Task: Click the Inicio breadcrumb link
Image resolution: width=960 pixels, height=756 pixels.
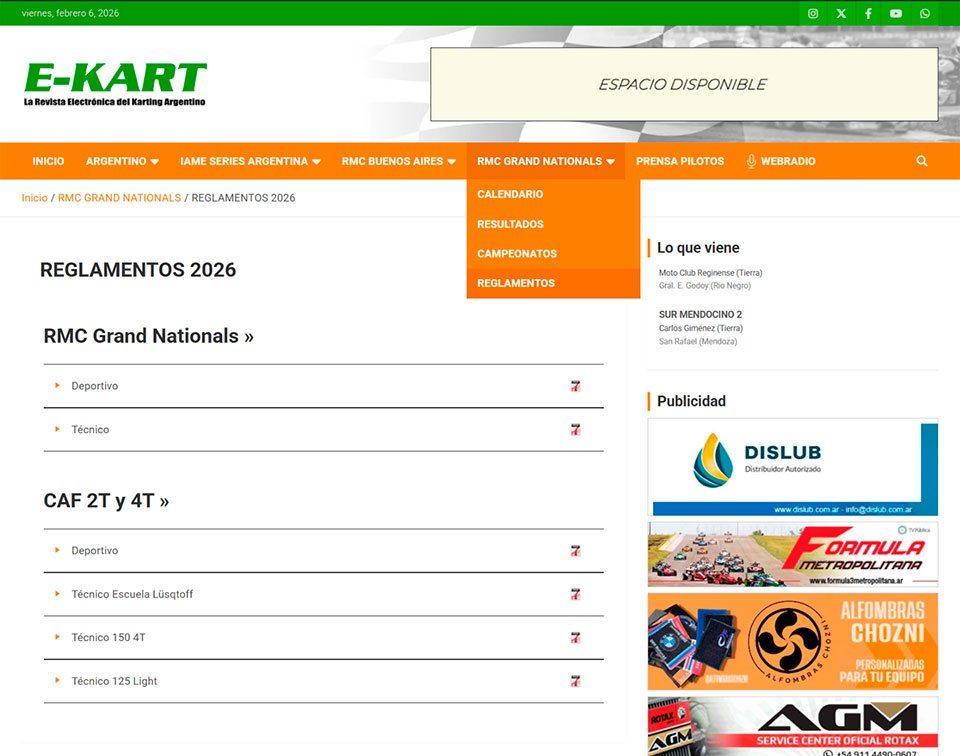Action: coord(34,198)
